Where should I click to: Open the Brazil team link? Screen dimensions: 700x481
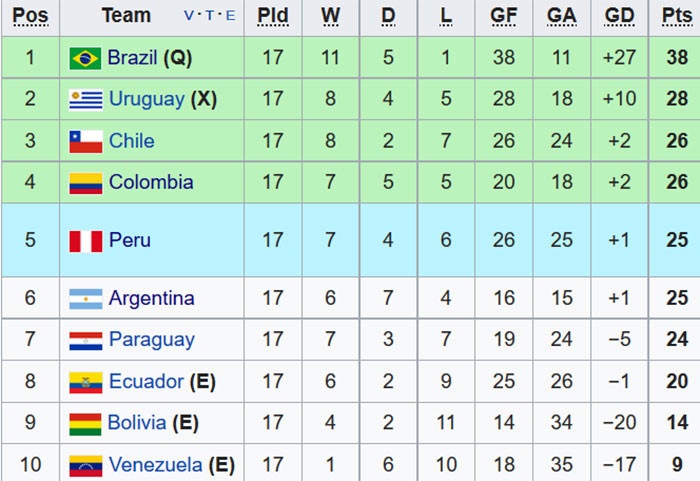pyautogui.click(x=134, y=58)
